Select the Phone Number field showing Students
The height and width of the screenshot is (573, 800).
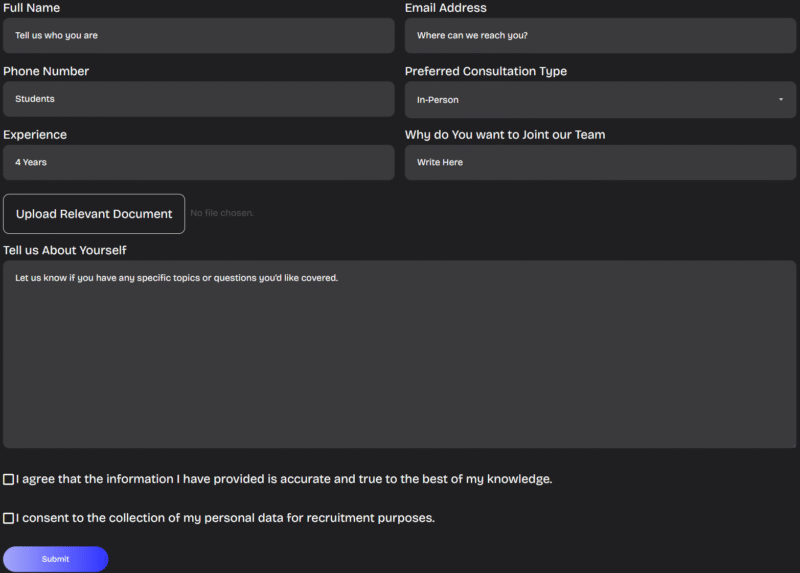coord(198,99)
